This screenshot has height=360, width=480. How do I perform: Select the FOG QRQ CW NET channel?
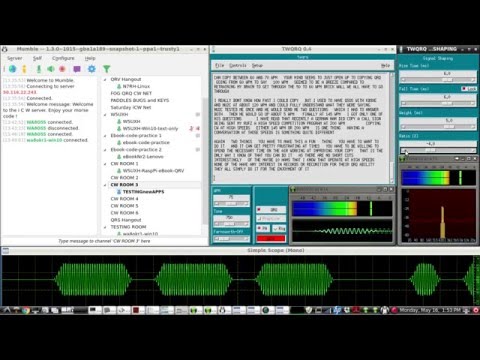click(131, 93)
